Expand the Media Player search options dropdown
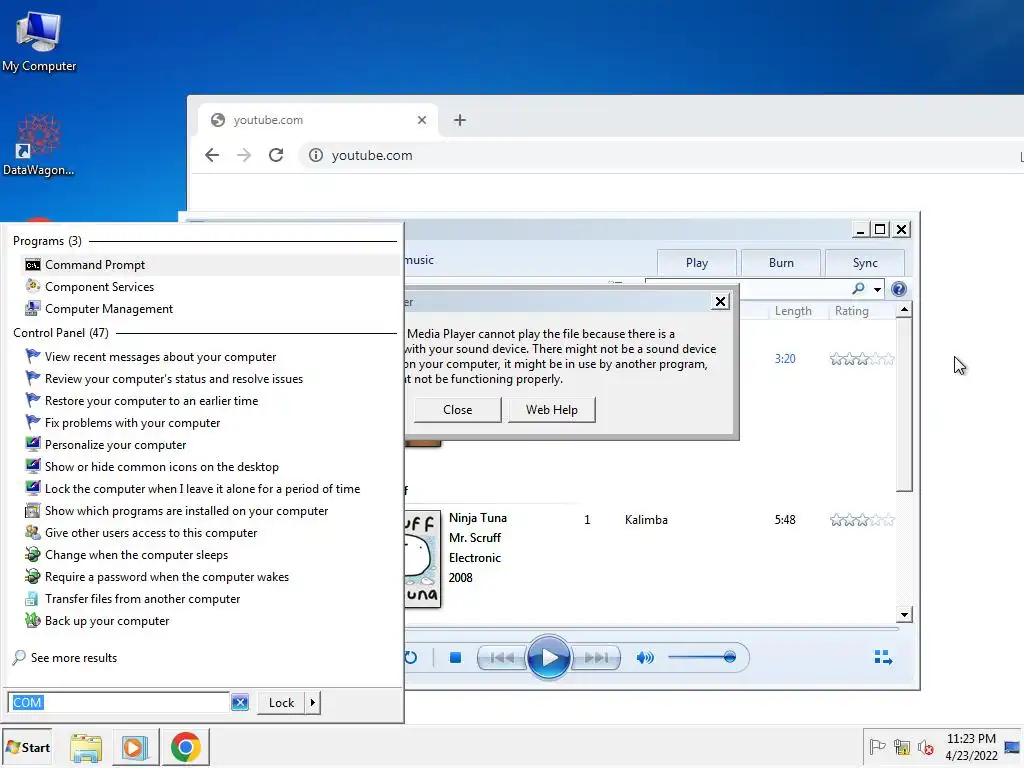 point(878,289)
